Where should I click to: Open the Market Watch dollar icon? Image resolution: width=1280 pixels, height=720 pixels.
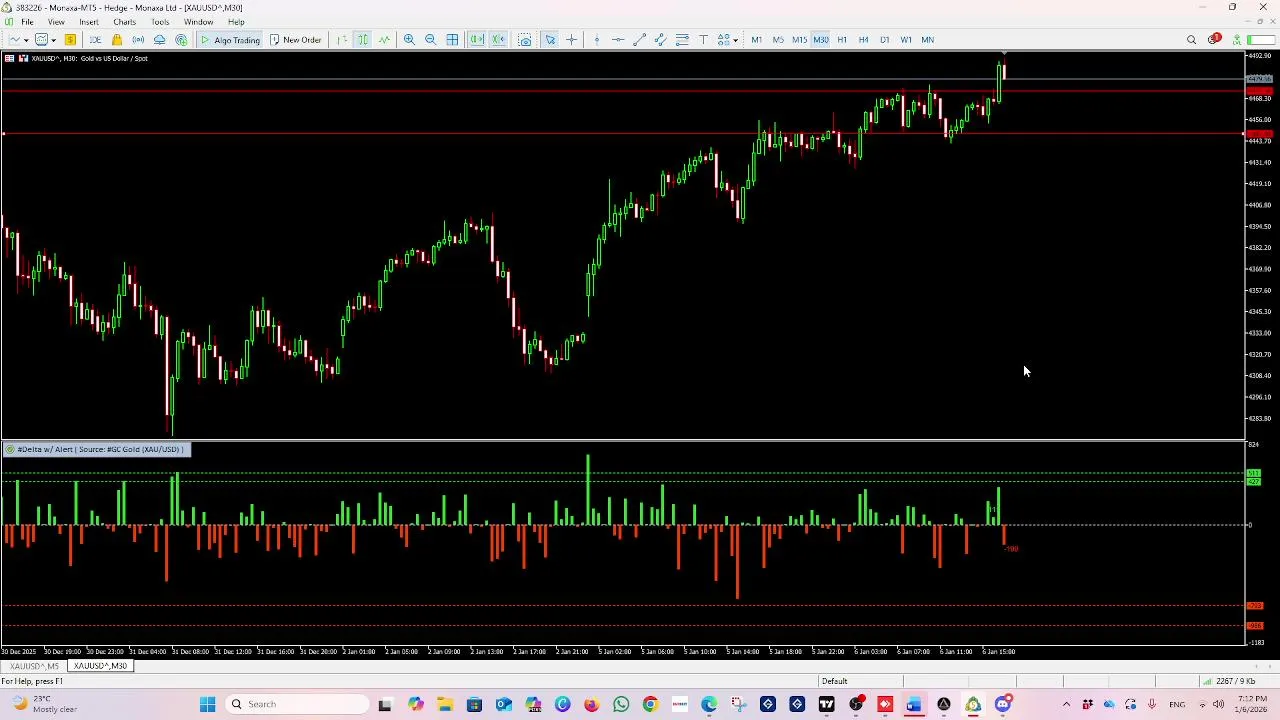click(70, 40)
